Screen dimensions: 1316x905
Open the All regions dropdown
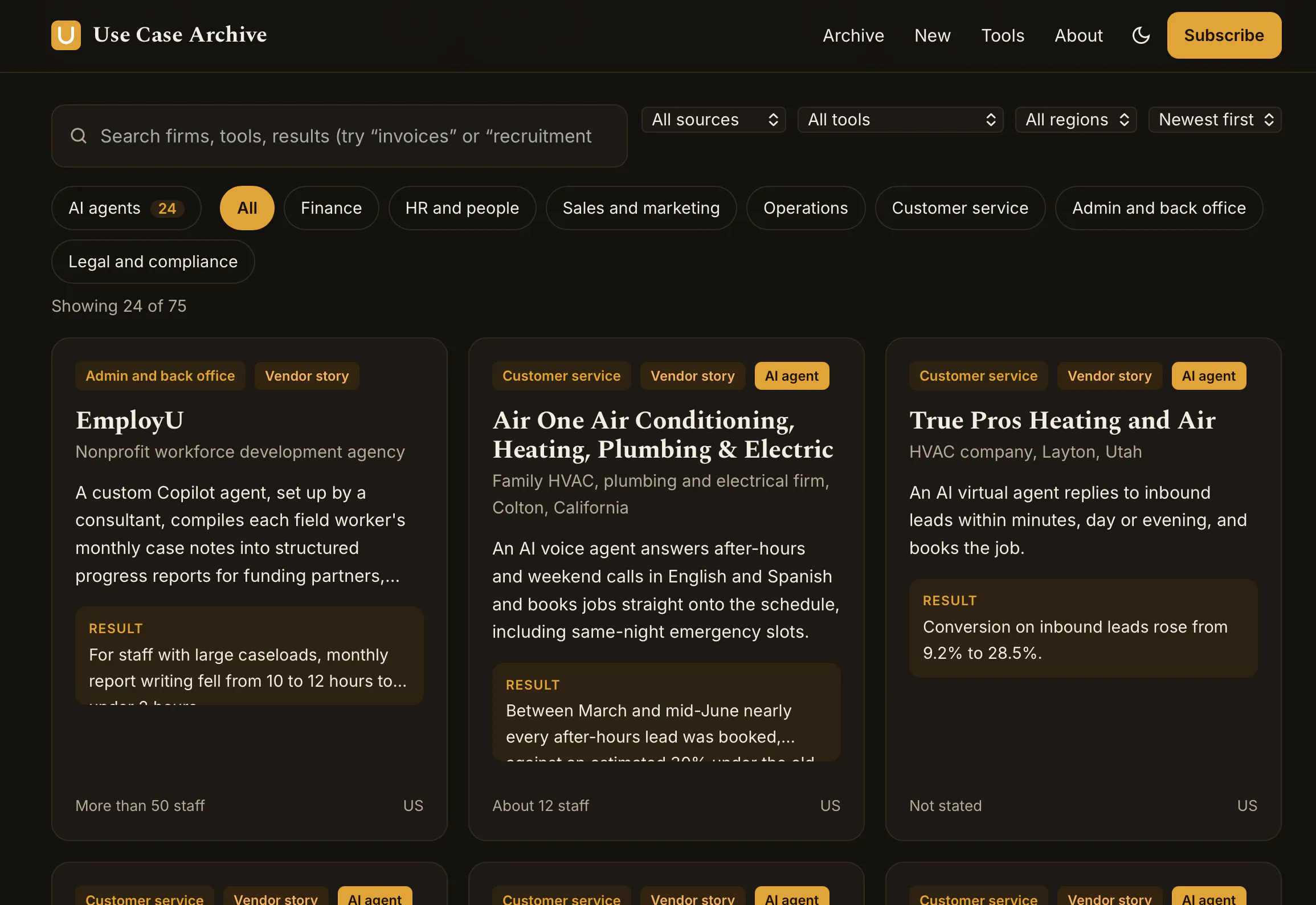coord(1076,120)
